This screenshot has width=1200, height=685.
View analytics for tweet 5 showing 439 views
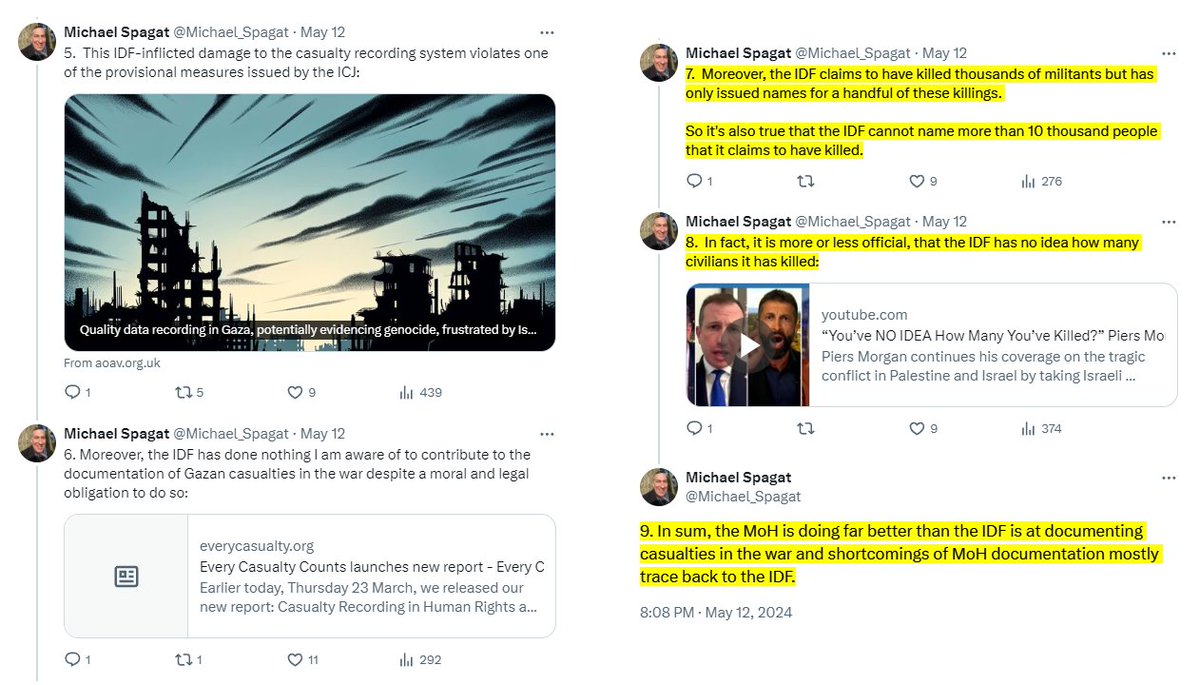pos(406,392)
